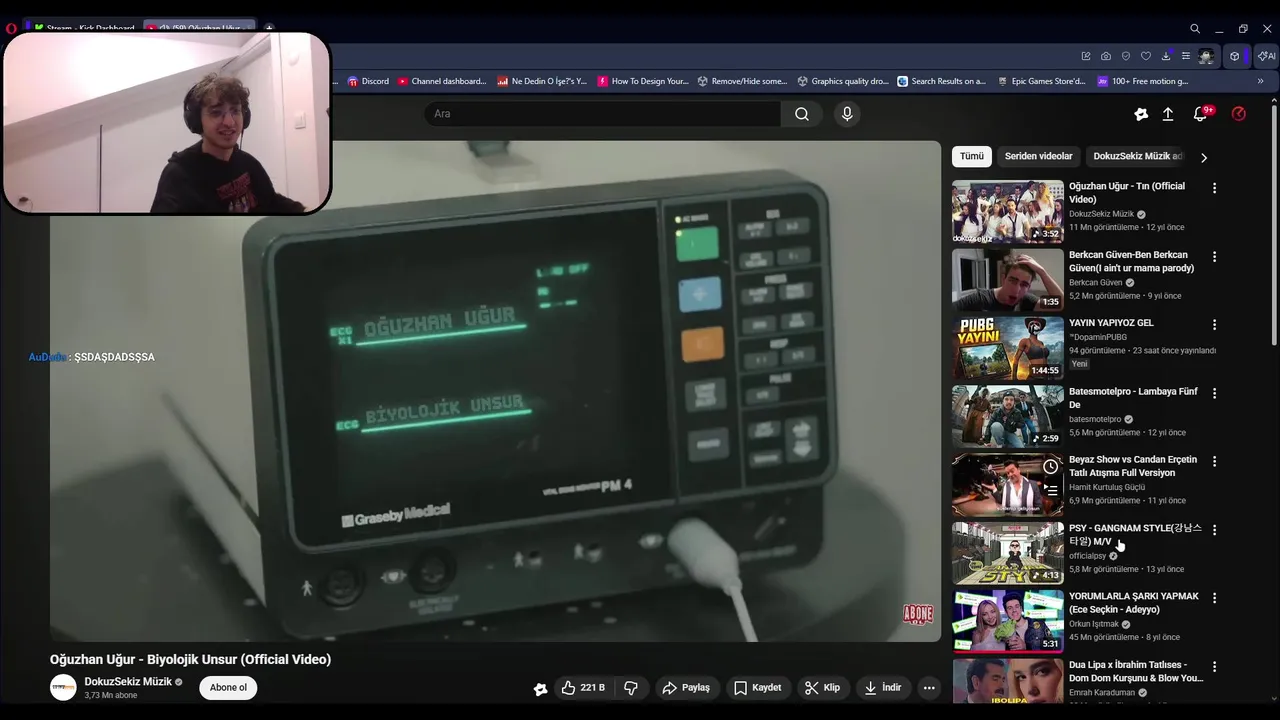This screenshot has width=1280, height=720.
Task: Dislike the video with thumbs-down icon
Action: (x=631, y=688)
